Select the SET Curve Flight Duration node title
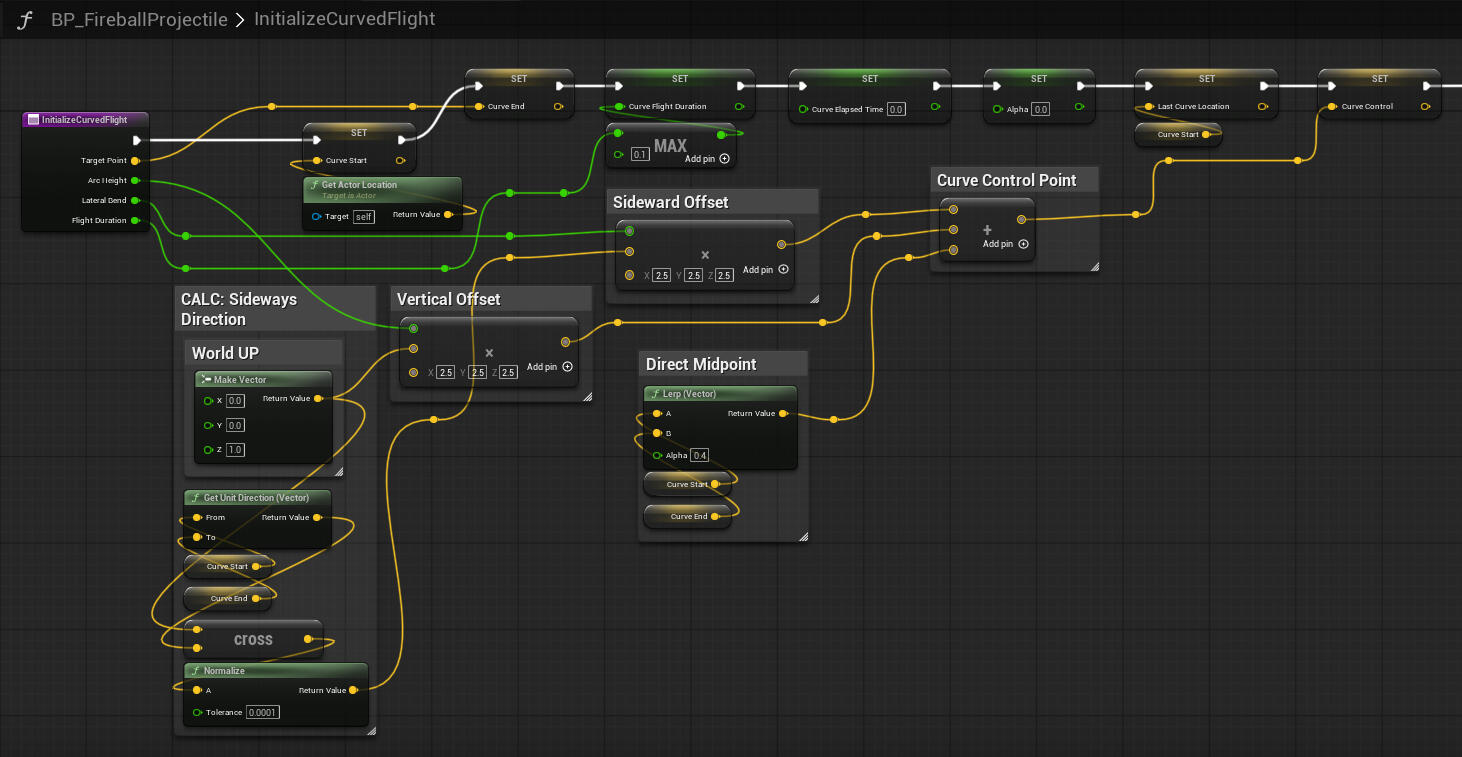Screen dimensions: 1462x757 click(680, 79)
